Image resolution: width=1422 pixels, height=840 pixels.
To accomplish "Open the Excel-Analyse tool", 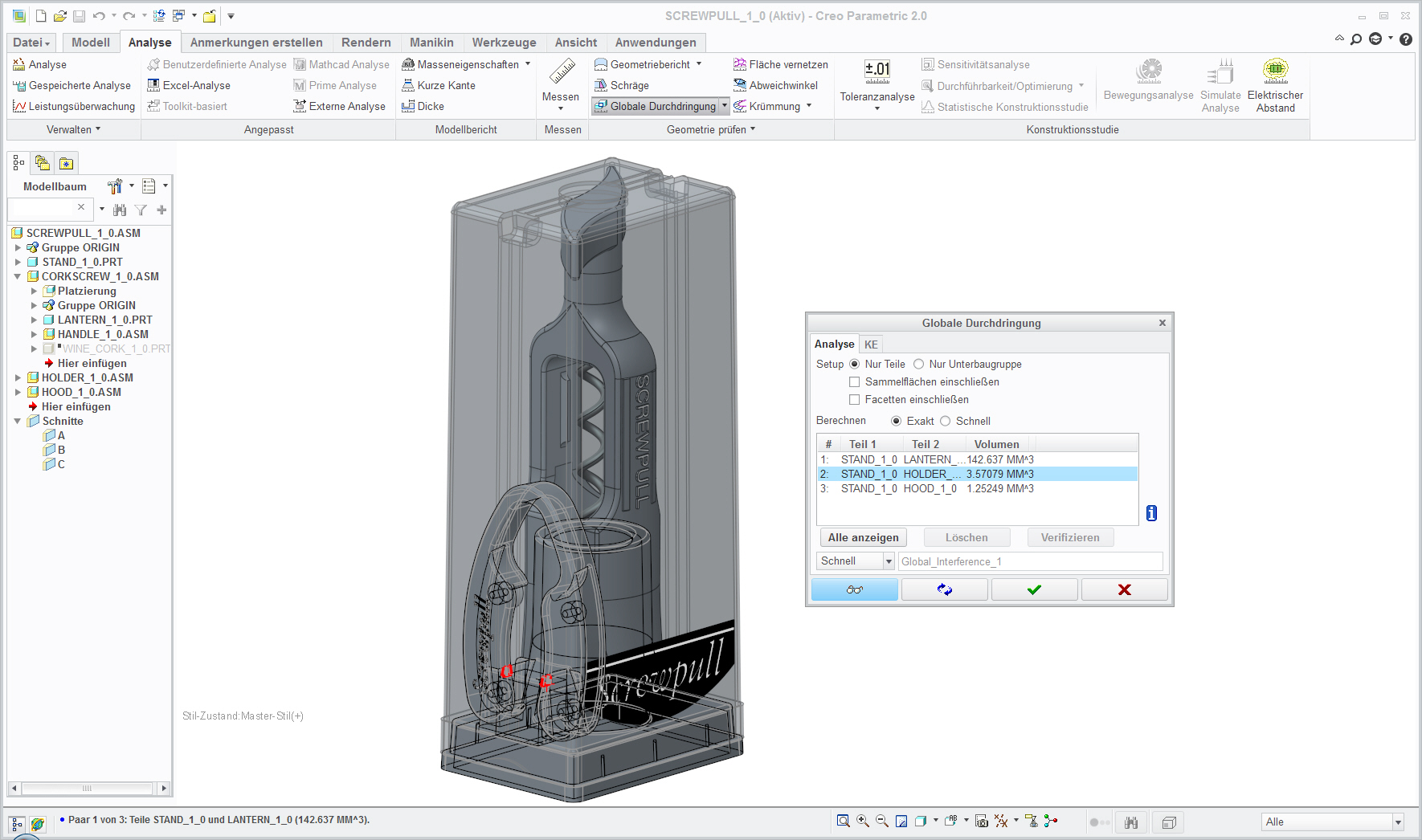I will tap(189, 85).
